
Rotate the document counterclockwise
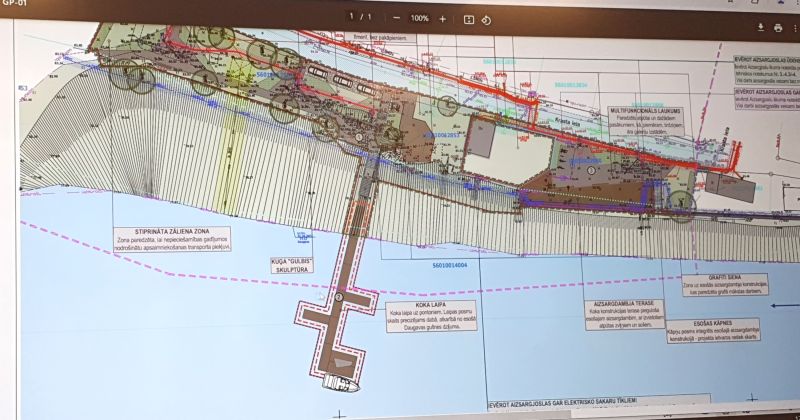click(x=487, y=19)
